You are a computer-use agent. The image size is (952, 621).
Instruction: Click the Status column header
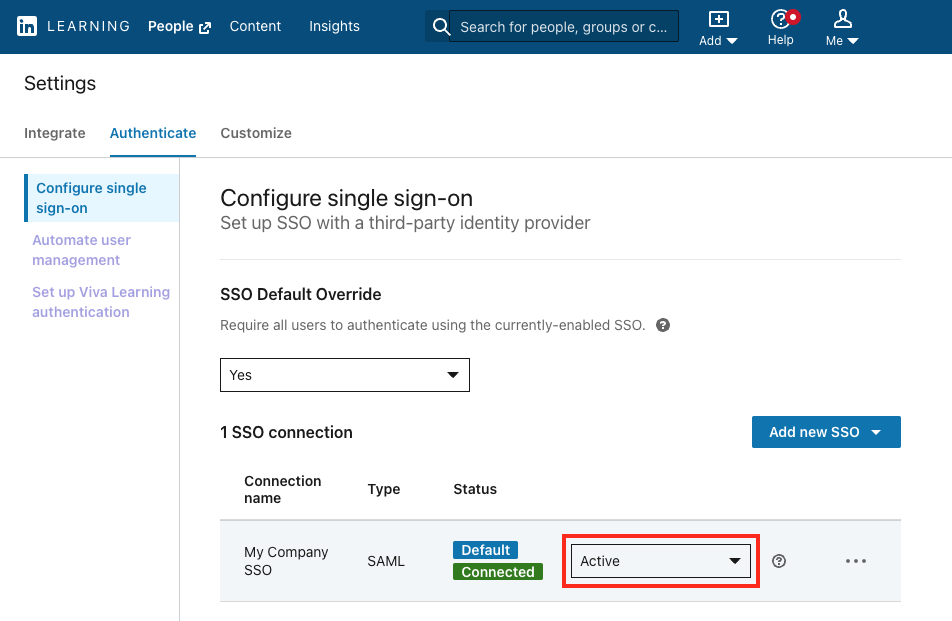(475, 489)
